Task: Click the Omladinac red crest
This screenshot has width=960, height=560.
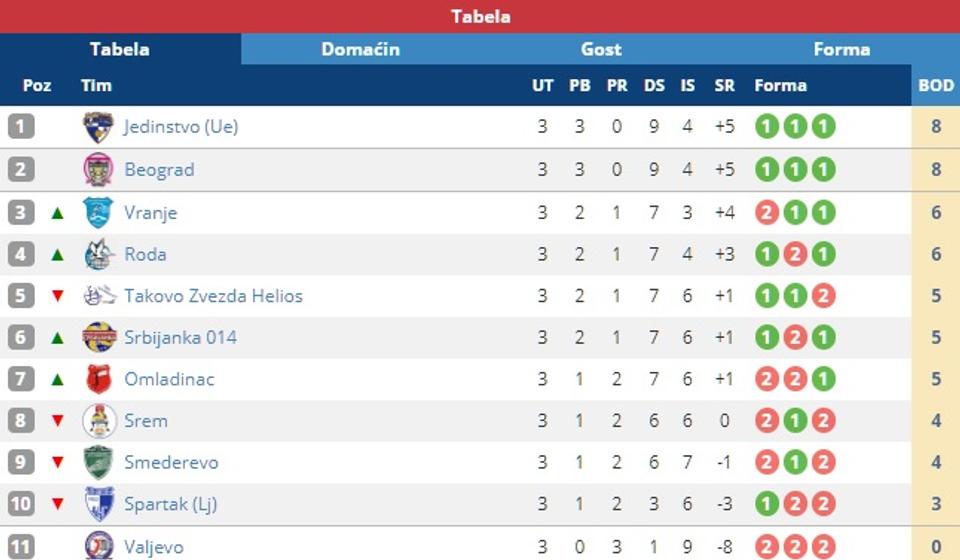Action: 98,379
